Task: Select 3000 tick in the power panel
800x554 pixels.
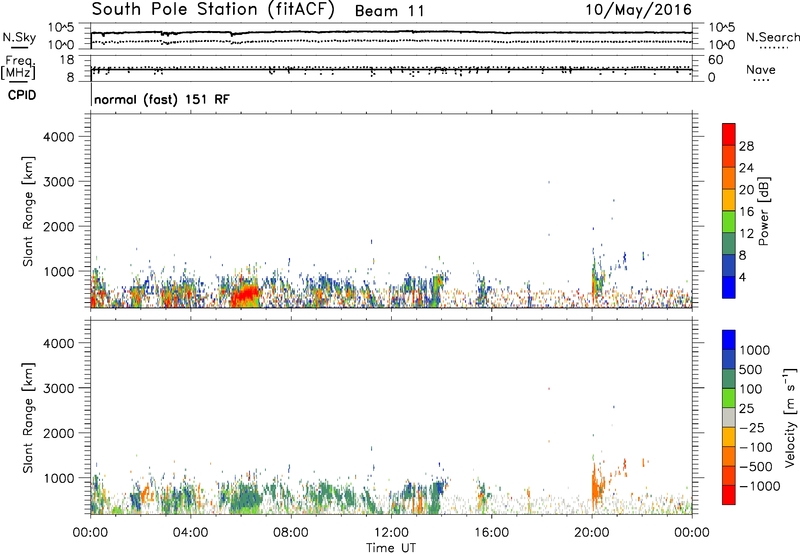Action: [59, 182]
